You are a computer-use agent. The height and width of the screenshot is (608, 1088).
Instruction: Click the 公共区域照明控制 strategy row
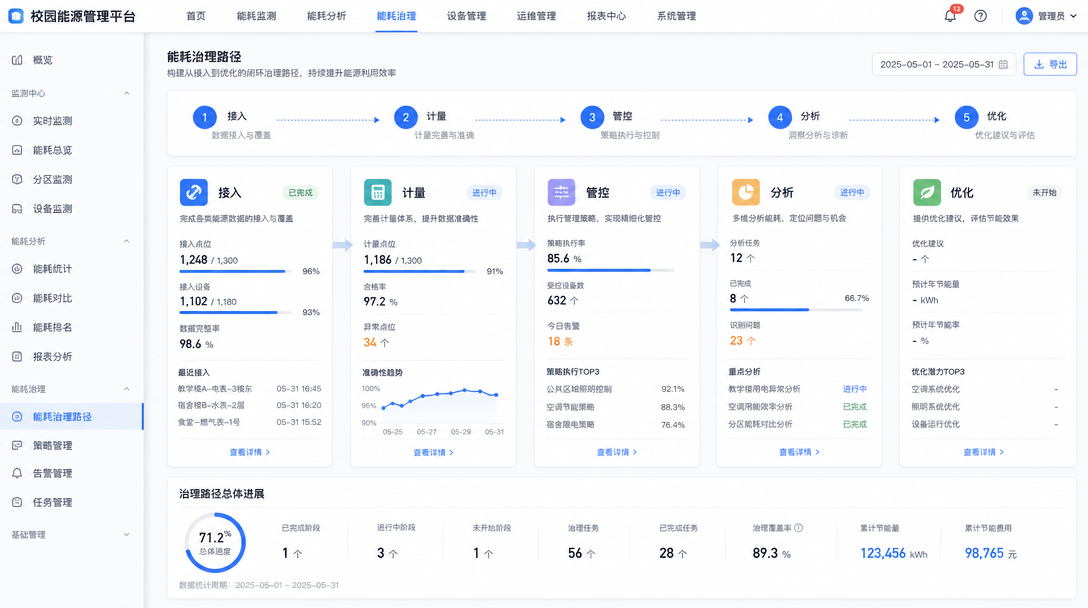[615, 389]
